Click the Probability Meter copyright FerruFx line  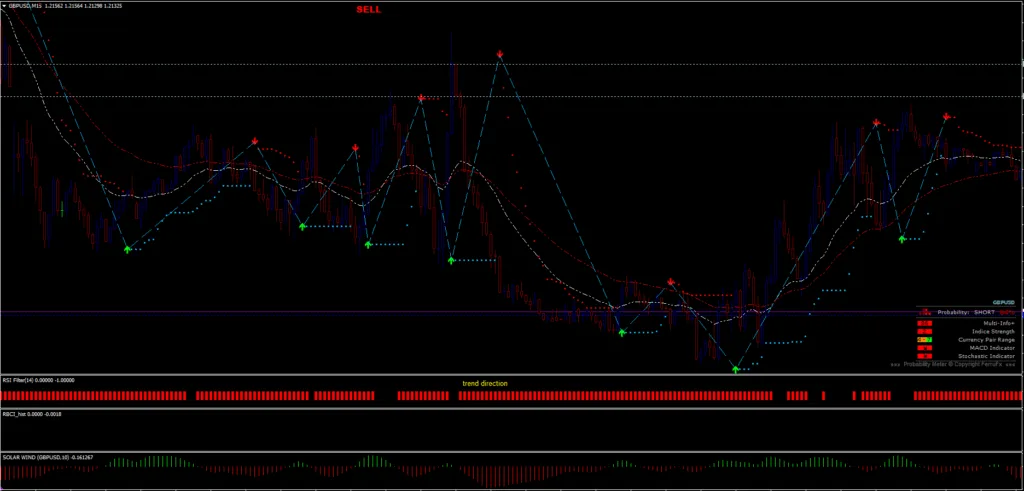pyautogui.click(x=953, y=364)
